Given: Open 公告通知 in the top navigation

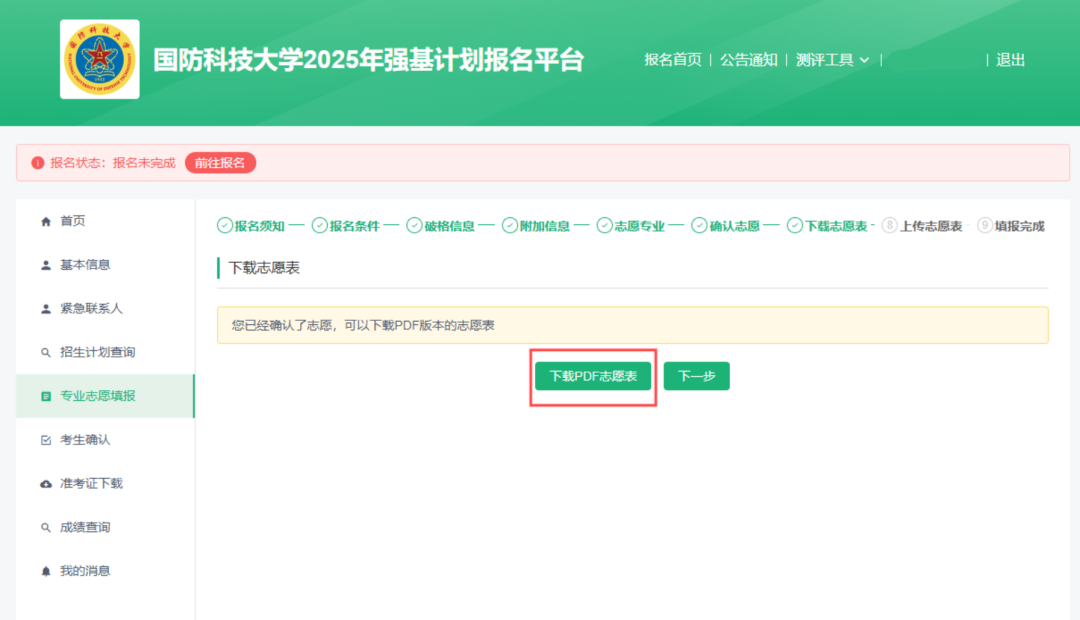Looking at the screenshot, I should click(x=749, y=60).
